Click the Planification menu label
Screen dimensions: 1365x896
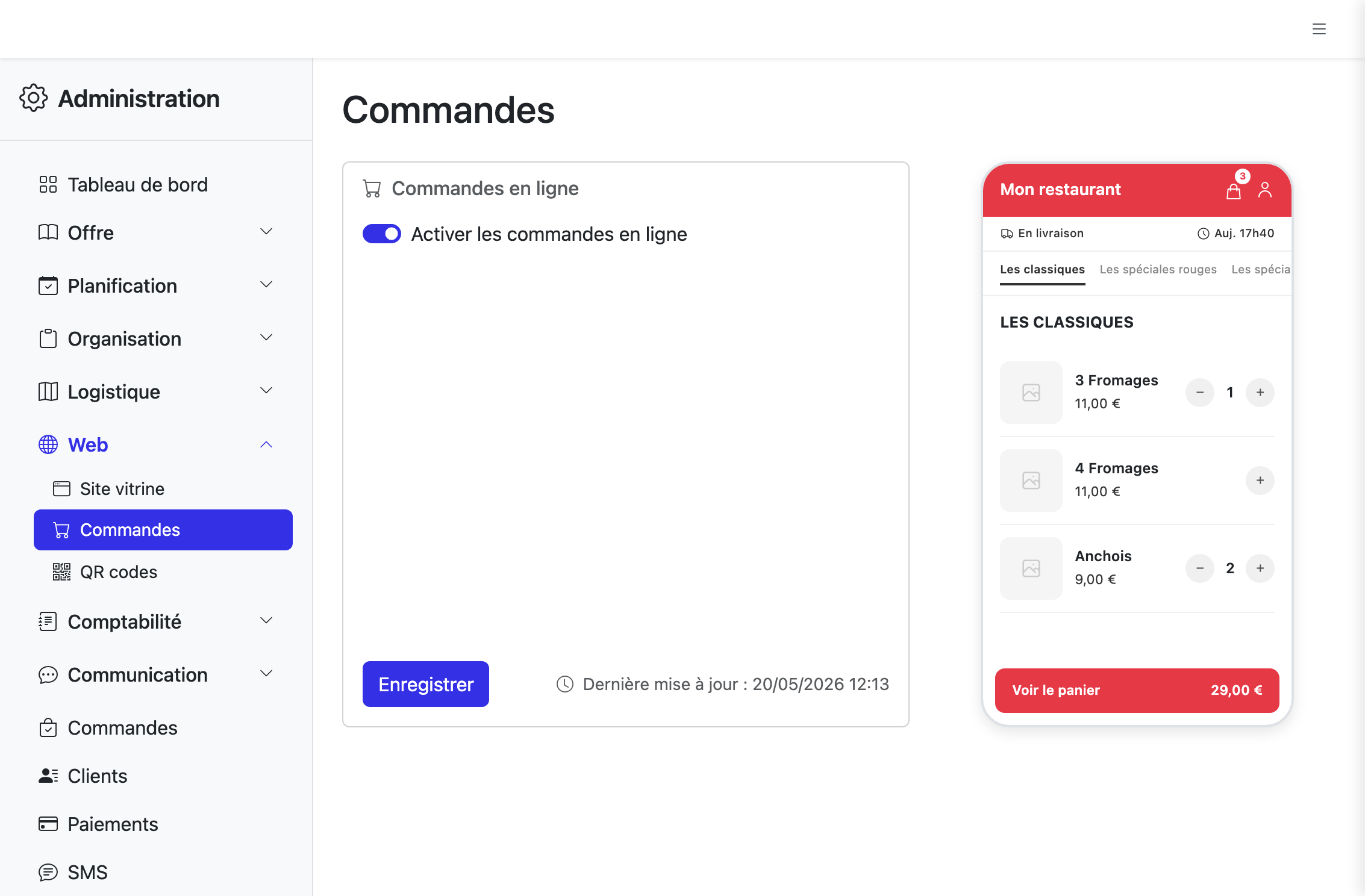[122, 285]
